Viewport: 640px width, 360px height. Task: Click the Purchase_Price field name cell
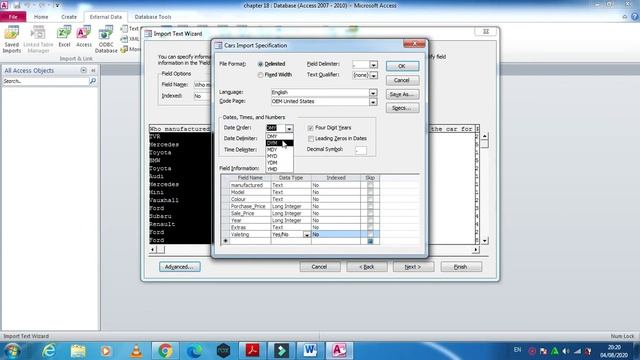[x=250, y=207]
